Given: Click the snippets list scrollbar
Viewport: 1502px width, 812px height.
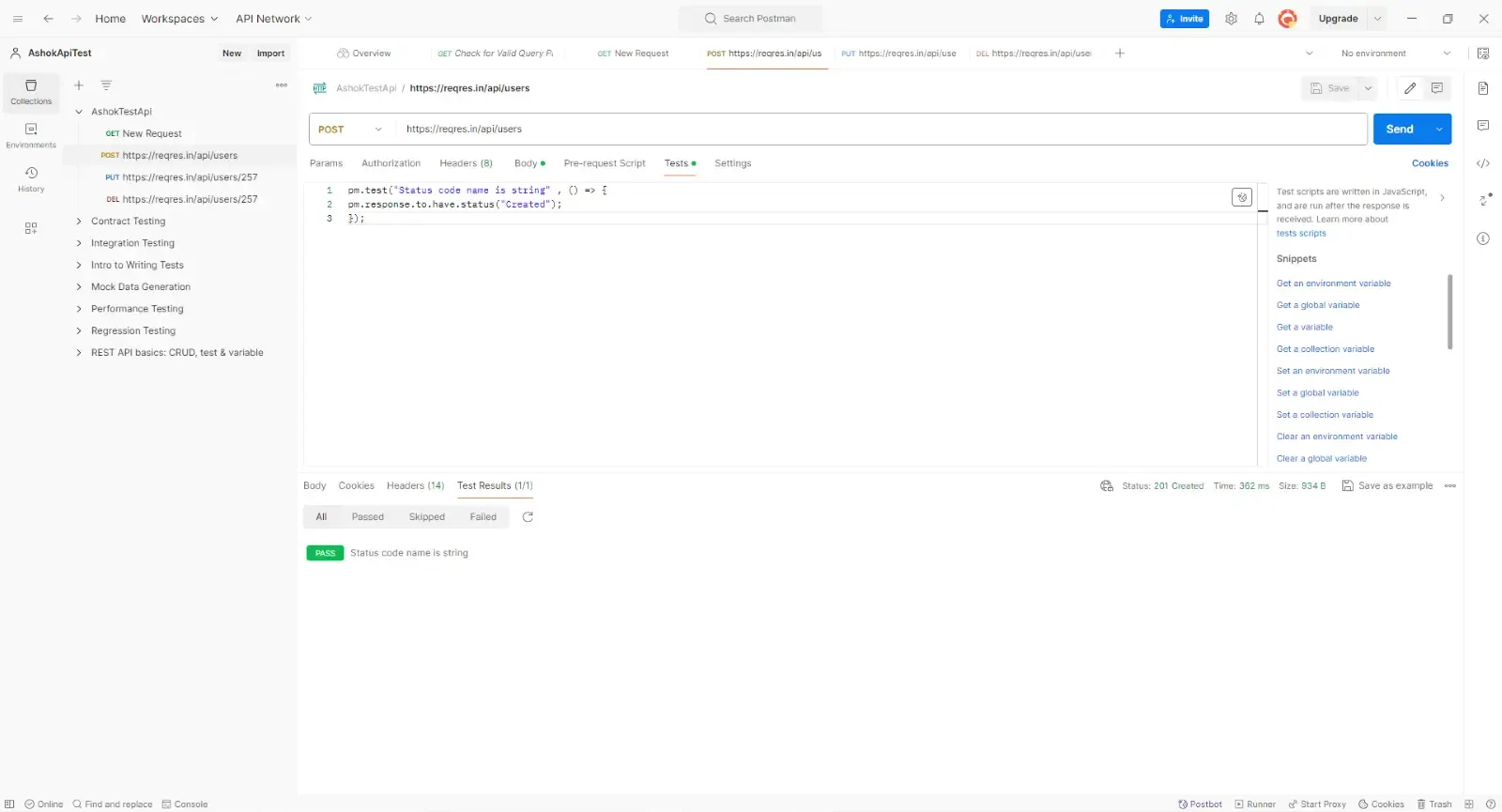Looking at the screenshot, I should coord(1449,312).
